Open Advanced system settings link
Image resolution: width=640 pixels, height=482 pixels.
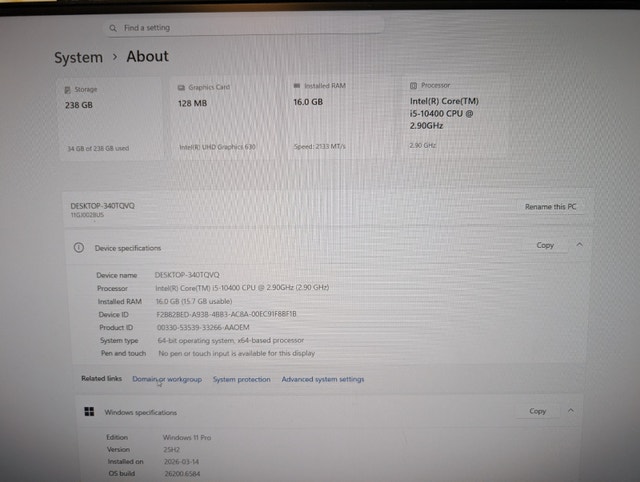click(x=323, y=379)
